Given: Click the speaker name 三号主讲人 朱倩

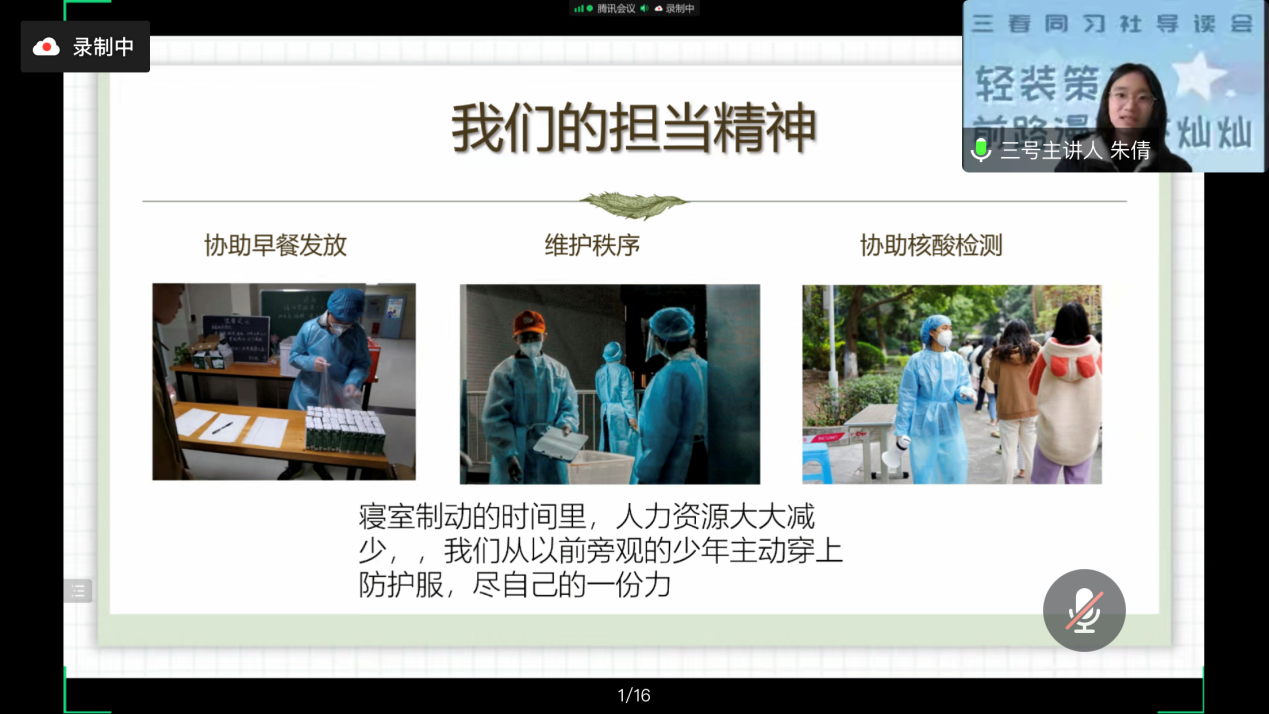Looking at the screenshot, I should pyautogui.click(x=1075, y=150).
